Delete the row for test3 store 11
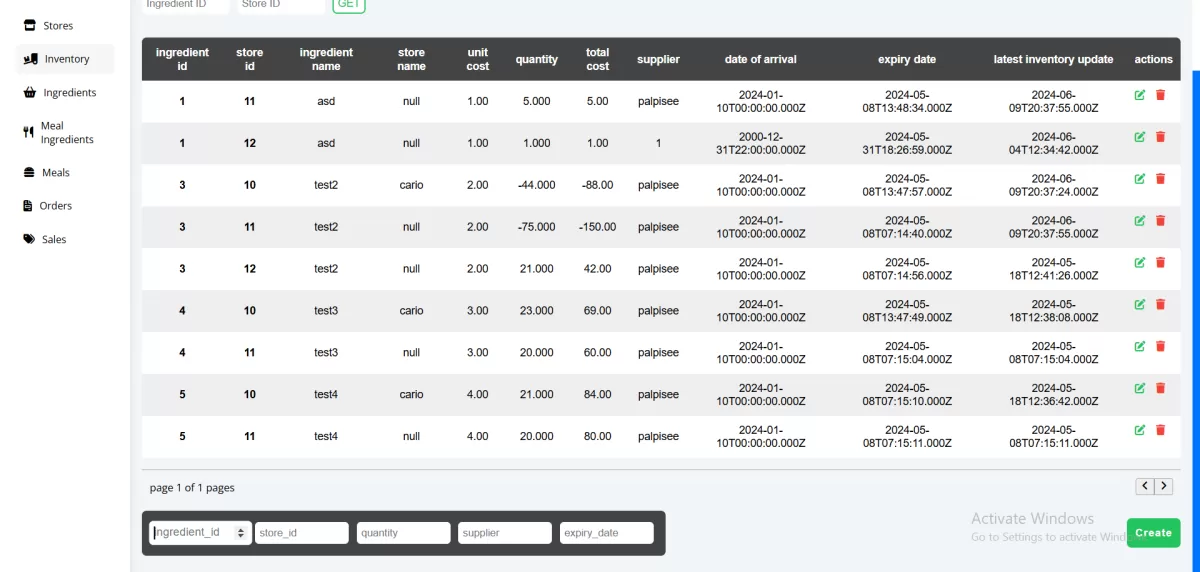1200x572 pixels. tap(1160, 346)
